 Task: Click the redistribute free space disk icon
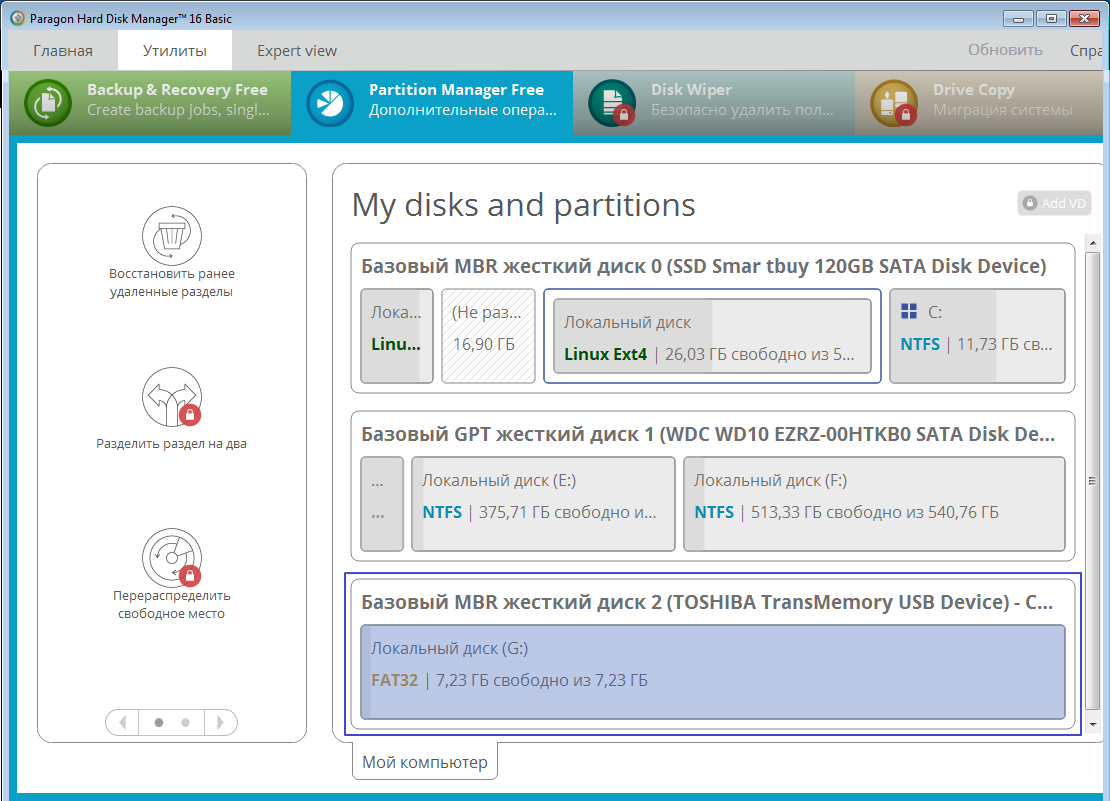171,558
